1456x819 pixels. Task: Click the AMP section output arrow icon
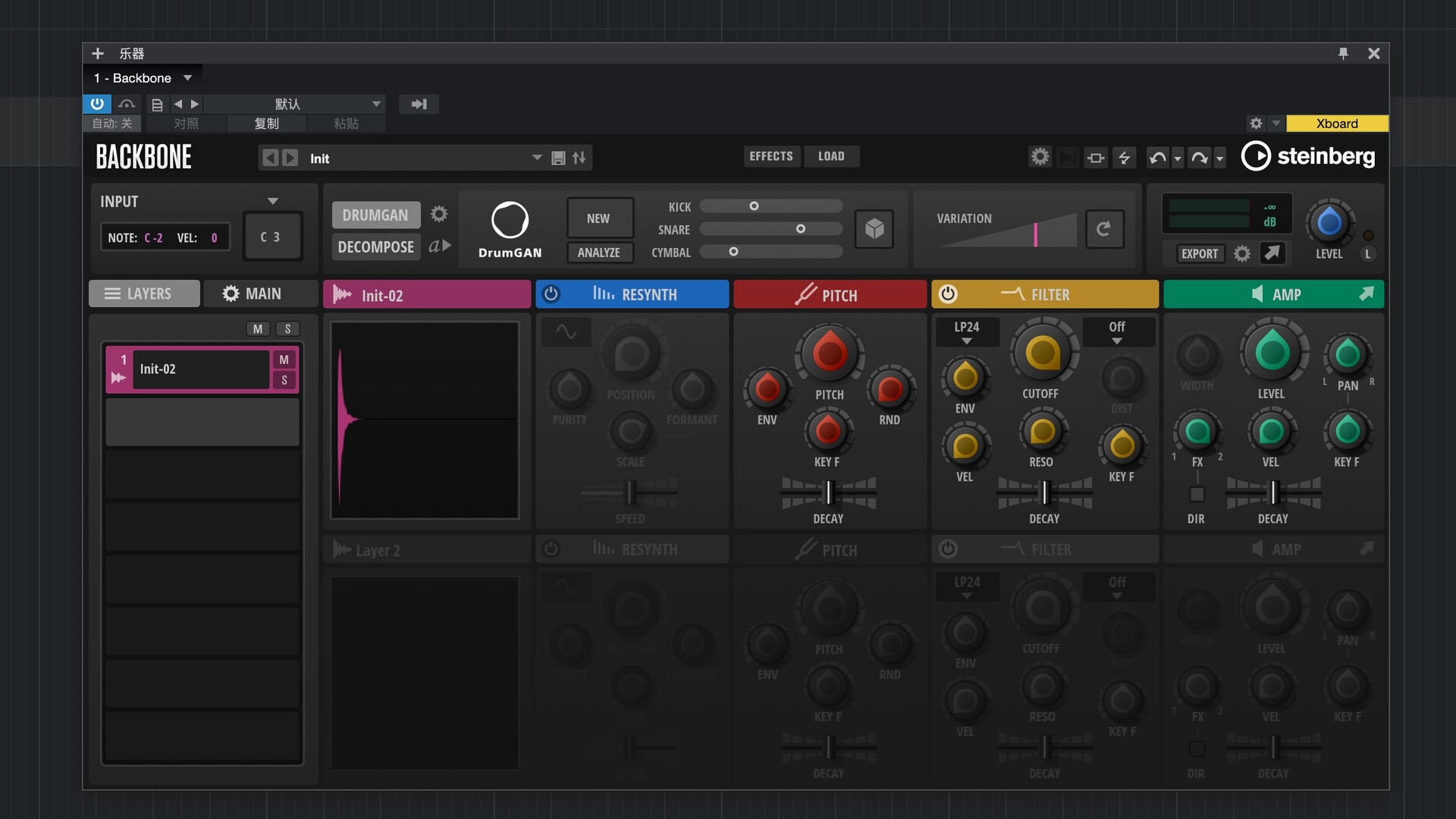tap(1366, 293)
